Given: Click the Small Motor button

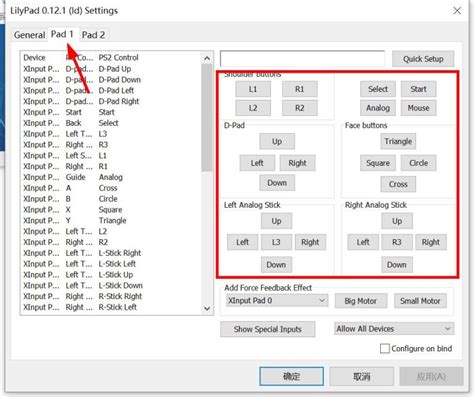Looking at the screenshot, I should 420,301.
